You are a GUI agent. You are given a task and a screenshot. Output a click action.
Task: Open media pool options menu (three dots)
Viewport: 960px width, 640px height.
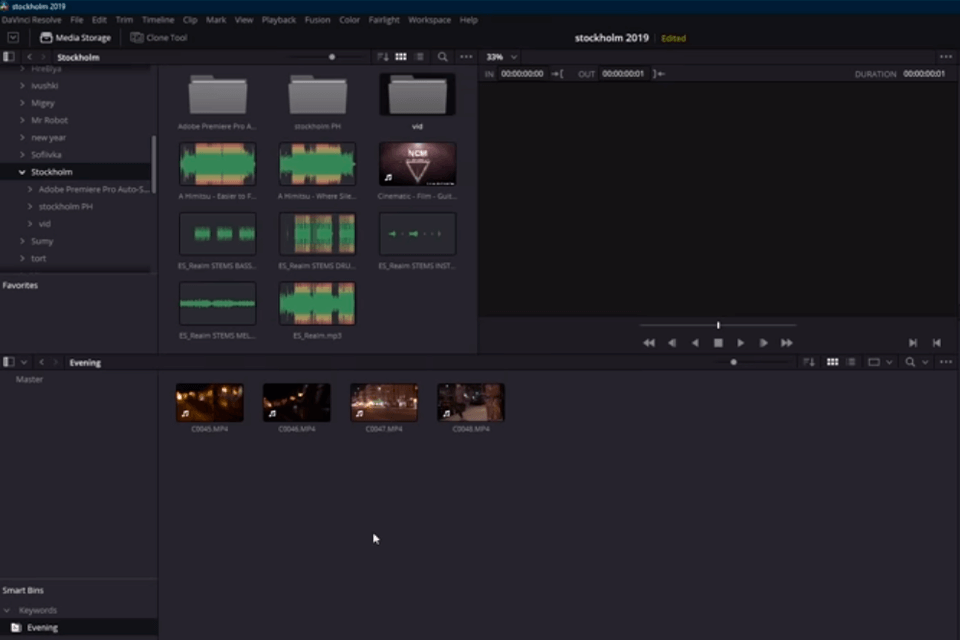coord(945,362)
